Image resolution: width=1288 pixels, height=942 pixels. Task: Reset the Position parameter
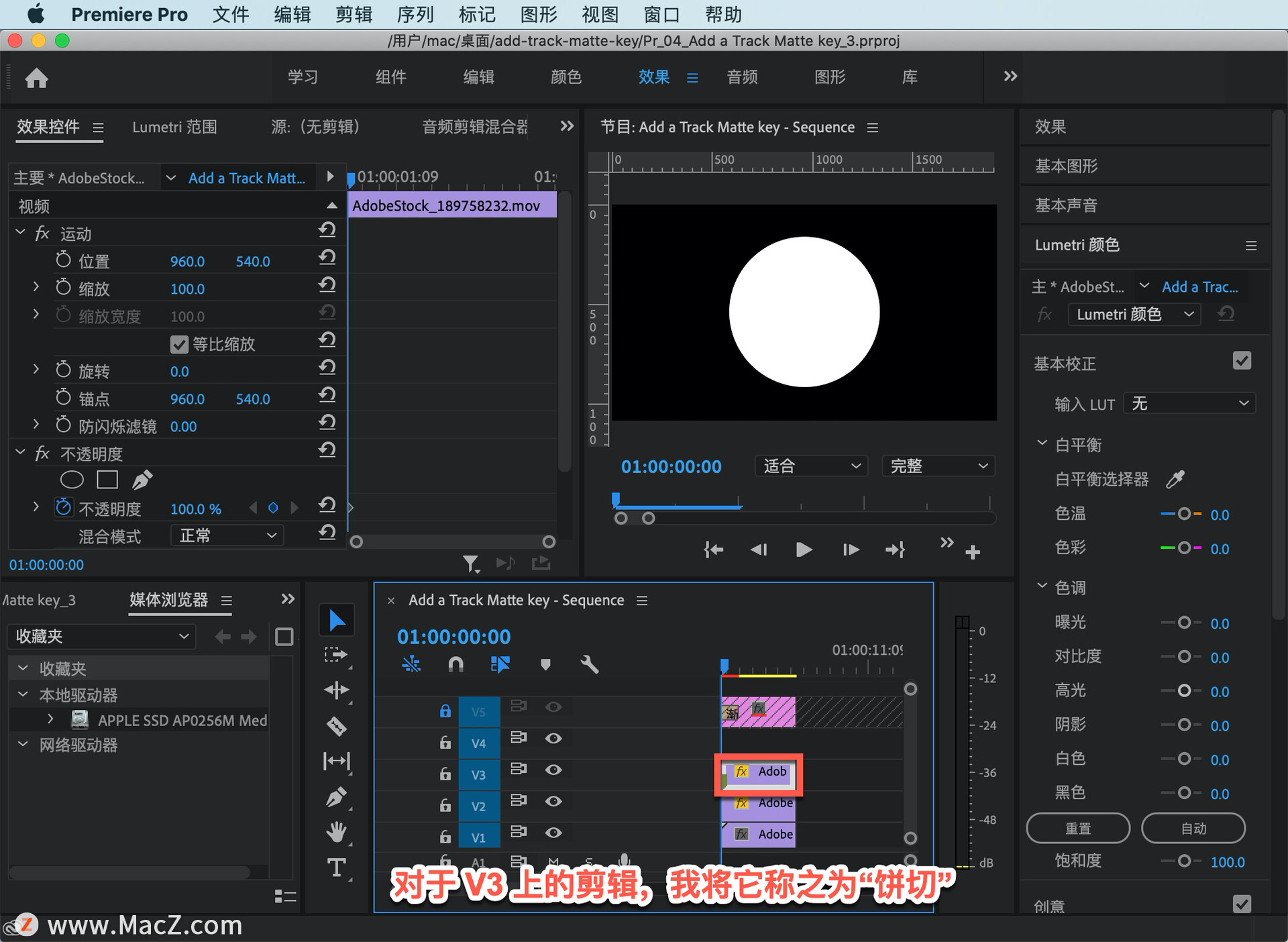(327, 258)
